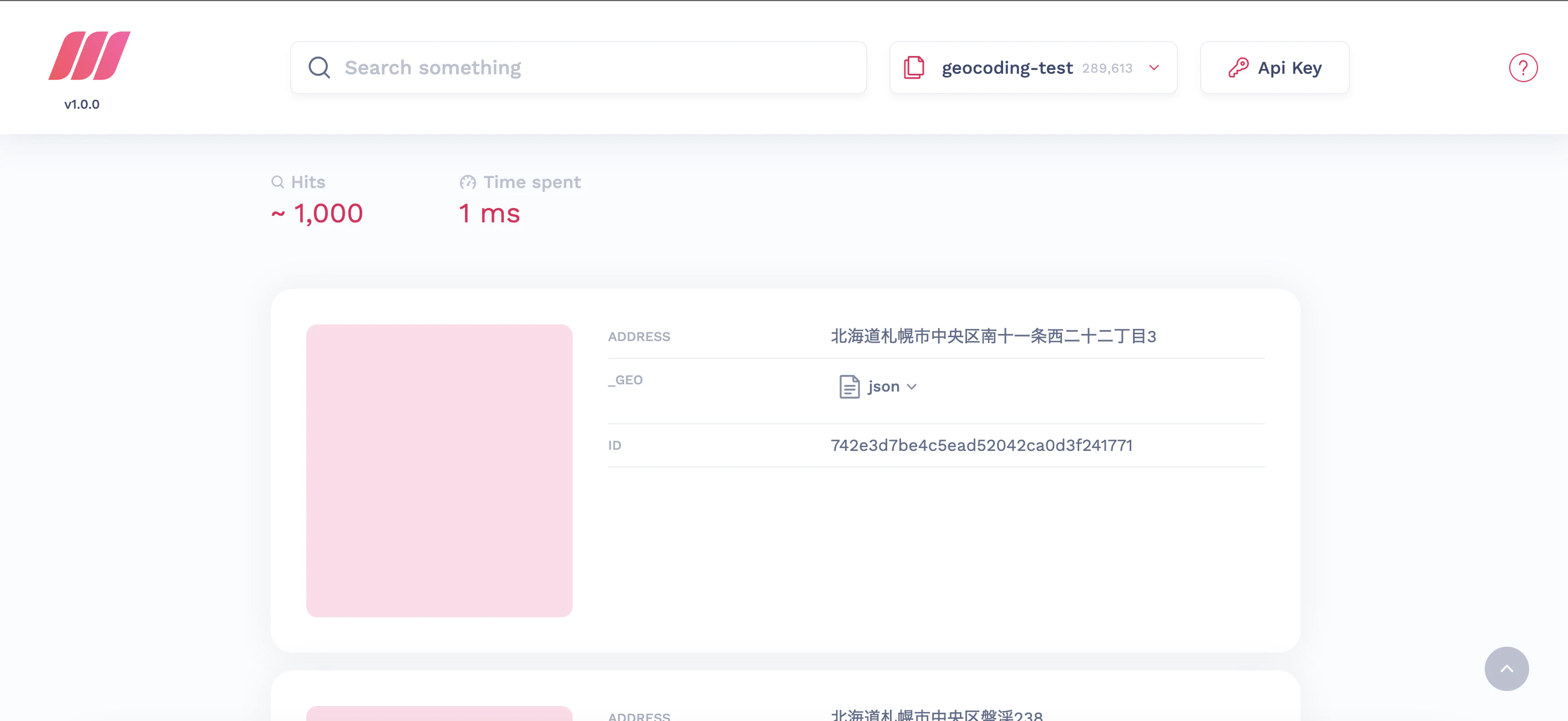
Task: Select the second card address 北海道札幌市中央区盤渓238
Action: 936,715
